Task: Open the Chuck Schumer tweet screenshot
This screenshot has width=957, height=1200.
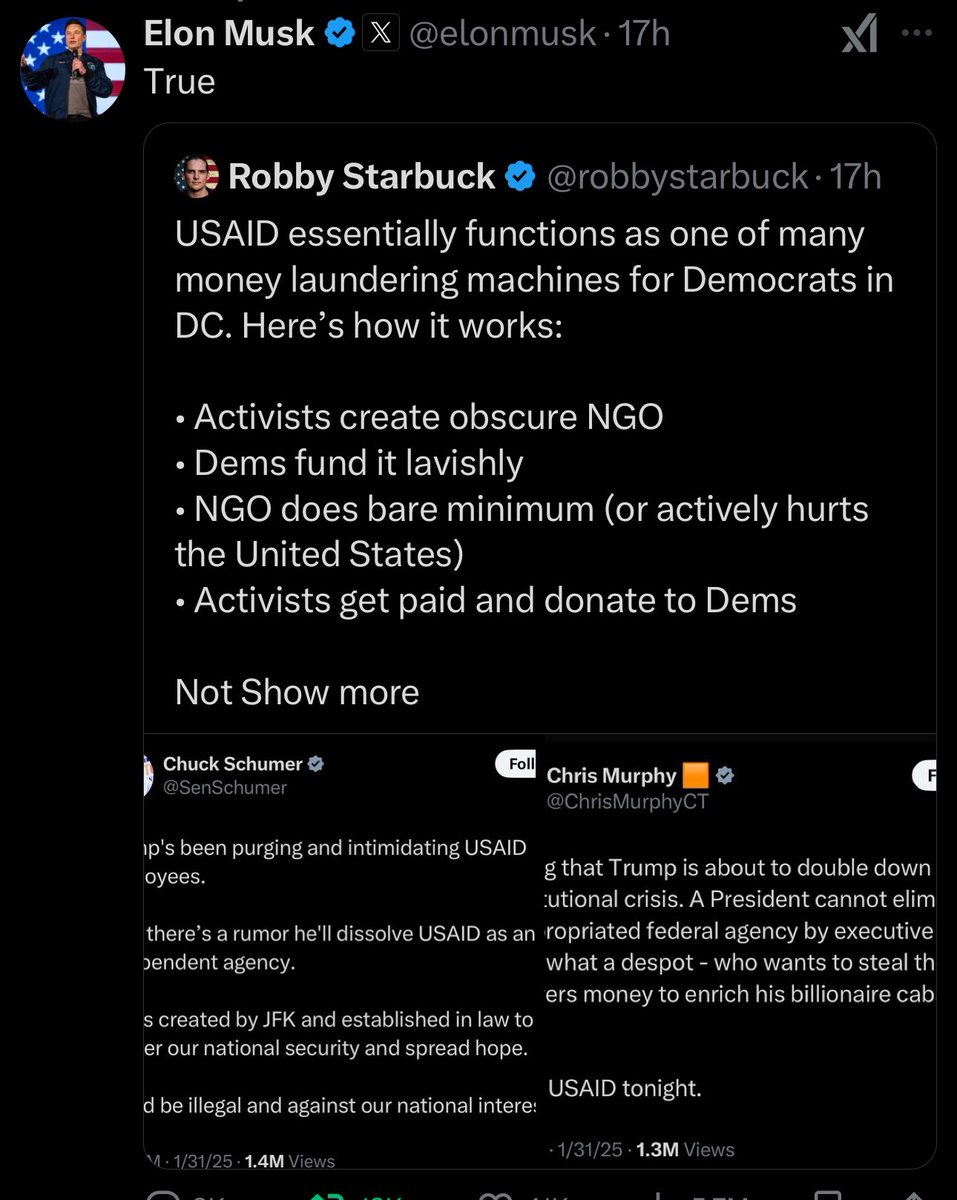Action: (x=340, y=950)
